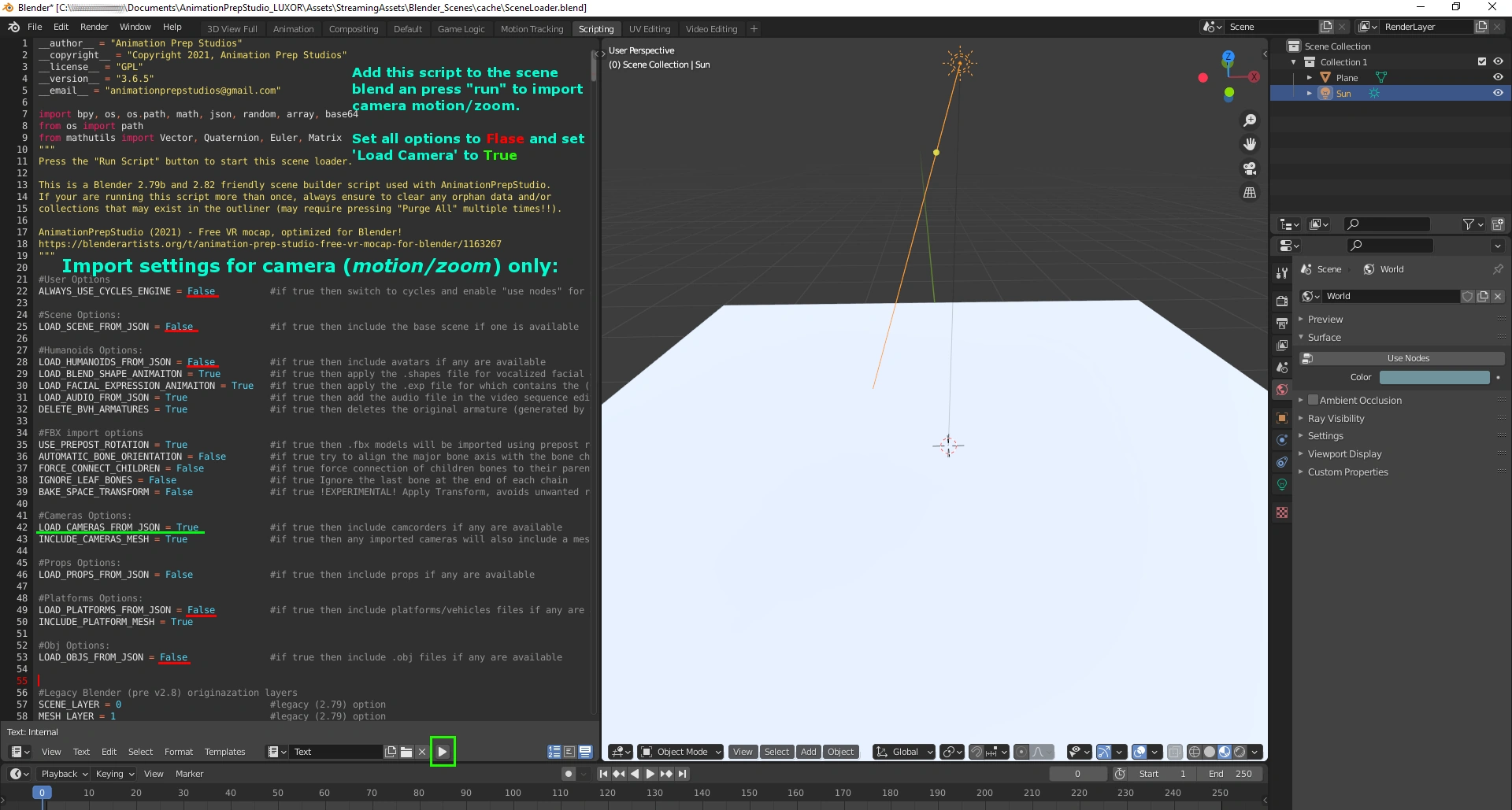Open the Add menu in viewport header
The width and height of the screenshot is (1512, 810).
pos(809,752)
